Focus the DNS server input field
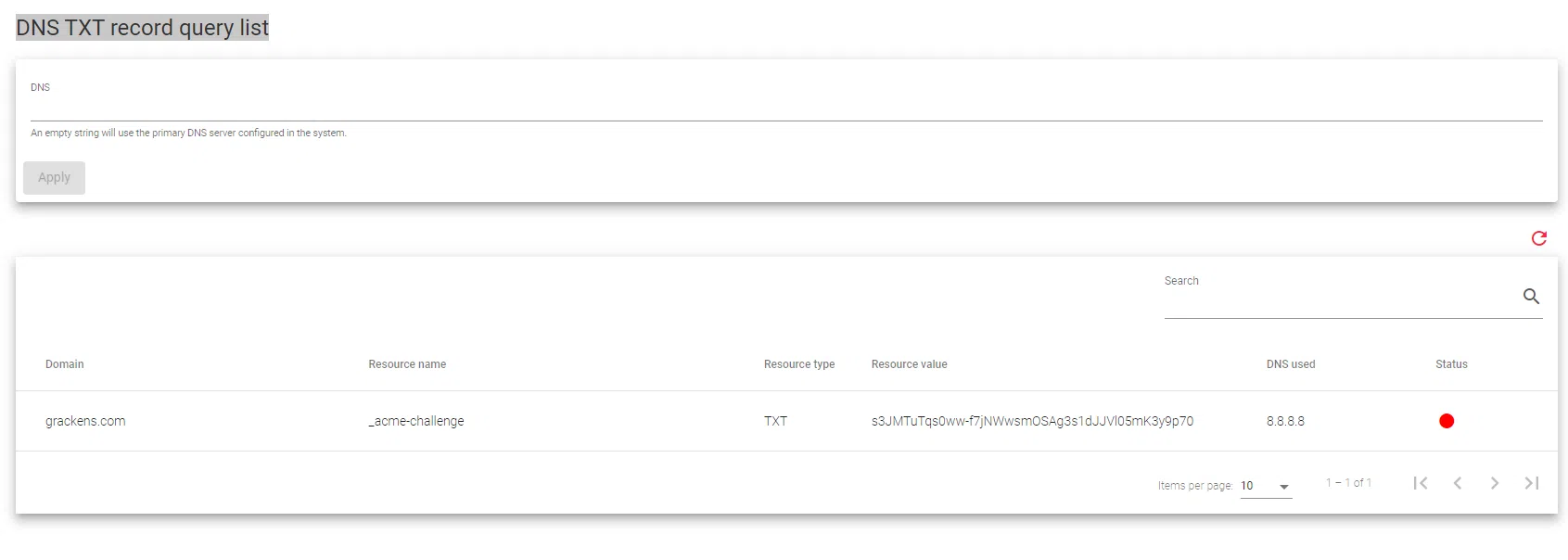The width and height of the screenshot is (1568, 560). [x=785, y=108]
